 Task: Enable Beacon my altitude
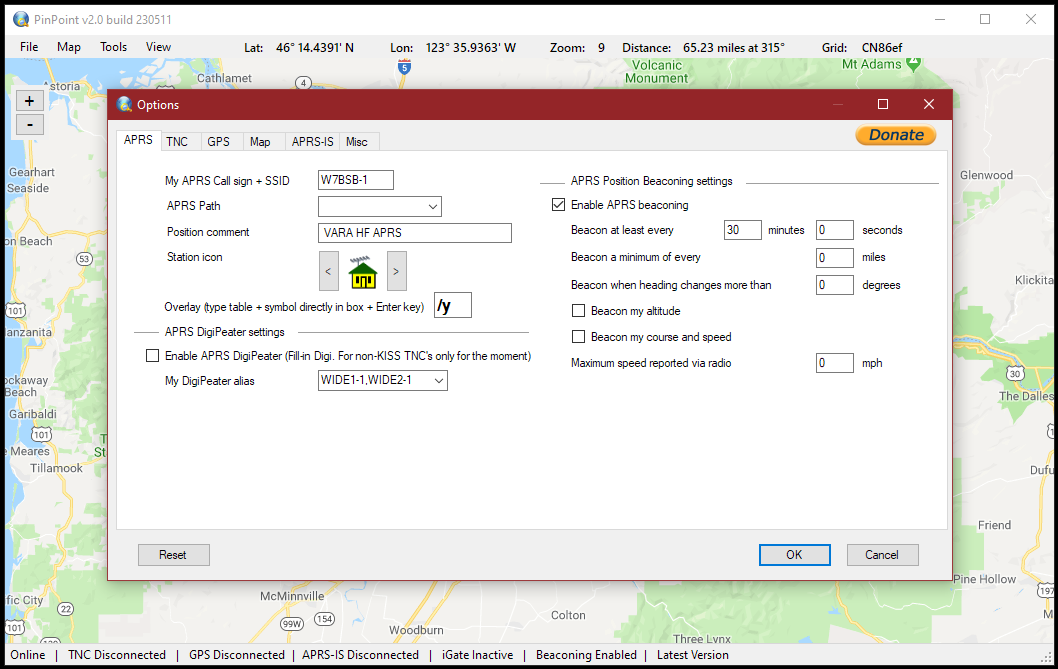coord(578,310)
